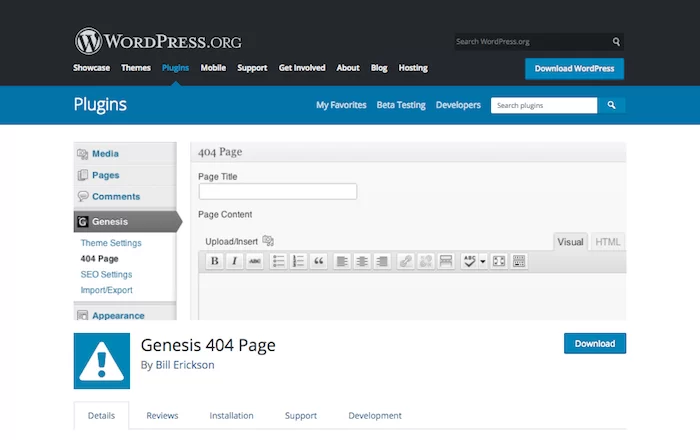Toggle bold formatting in the editor toolbar
The height and width of the screenshot is (440, 700).
[x=214, y=261]
